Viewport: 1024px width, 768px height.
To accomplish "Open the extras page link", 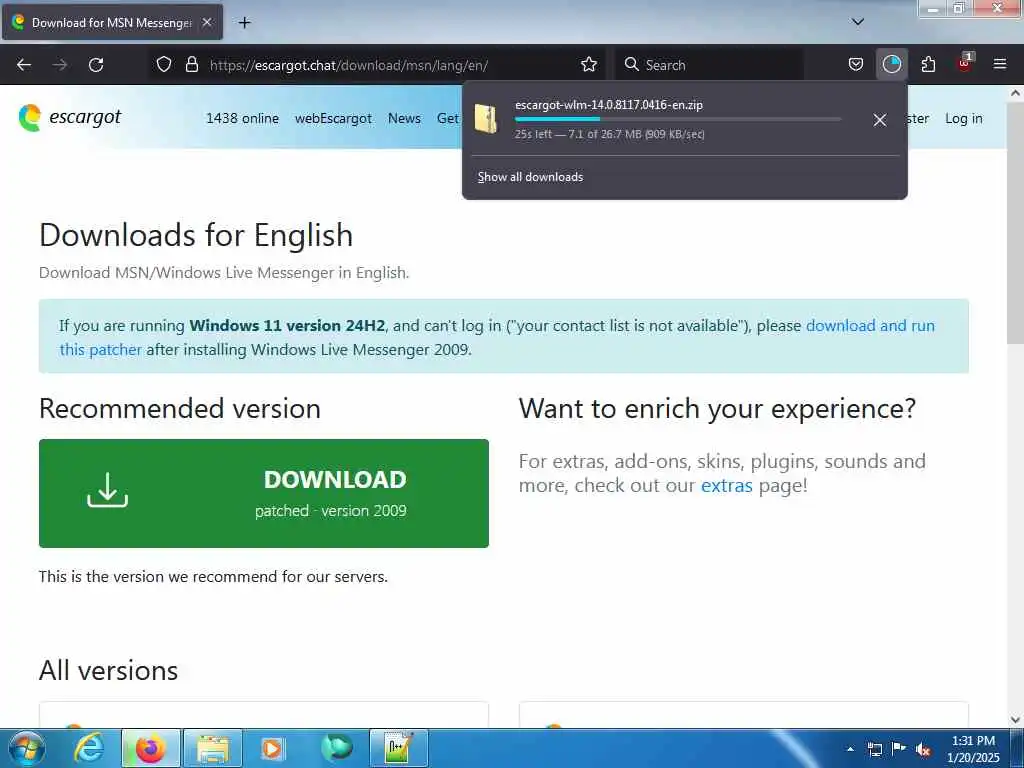I will 726,486.
